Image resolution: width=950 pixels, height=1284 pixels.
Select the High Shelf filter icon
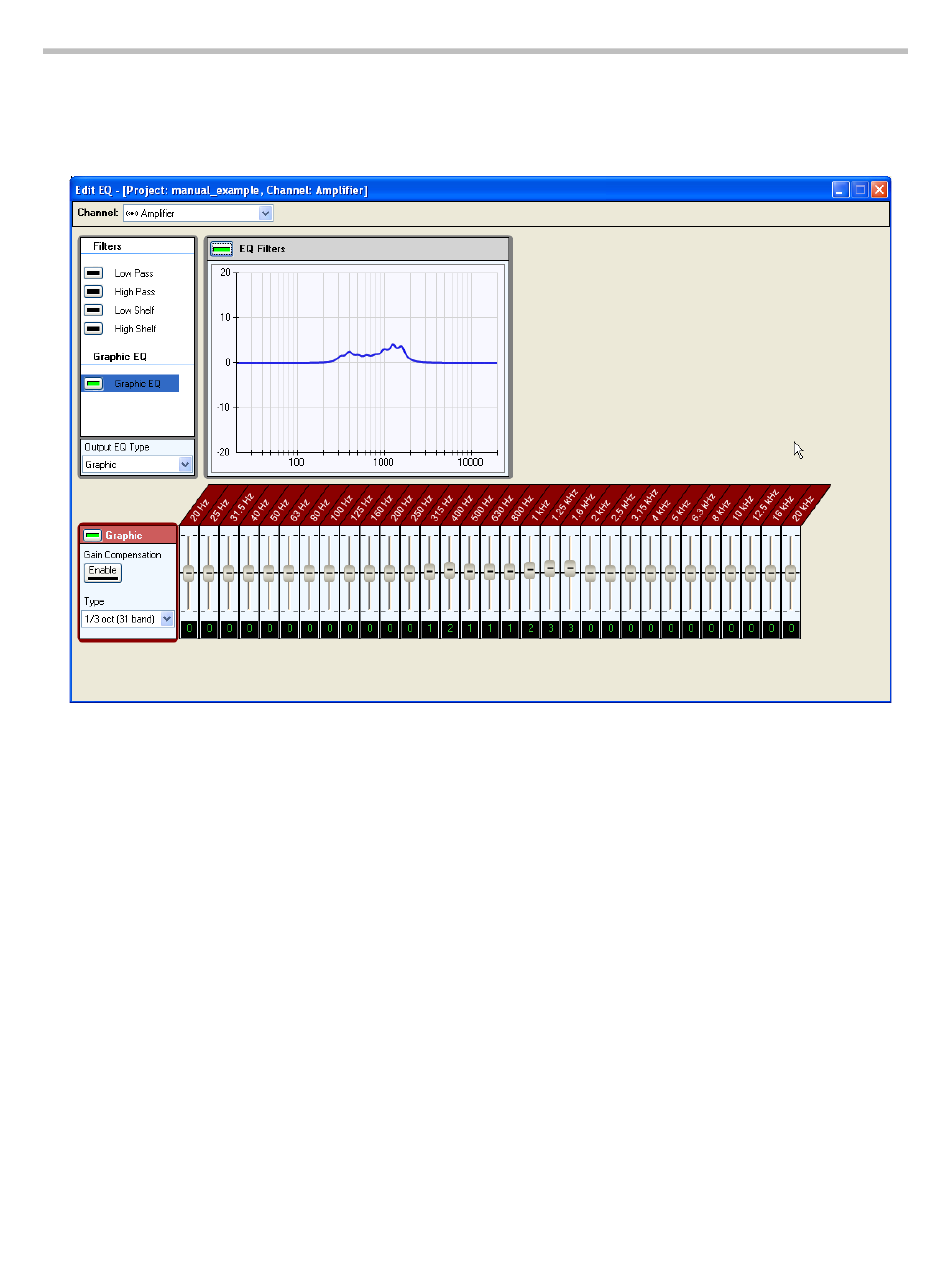coord(93,328)
